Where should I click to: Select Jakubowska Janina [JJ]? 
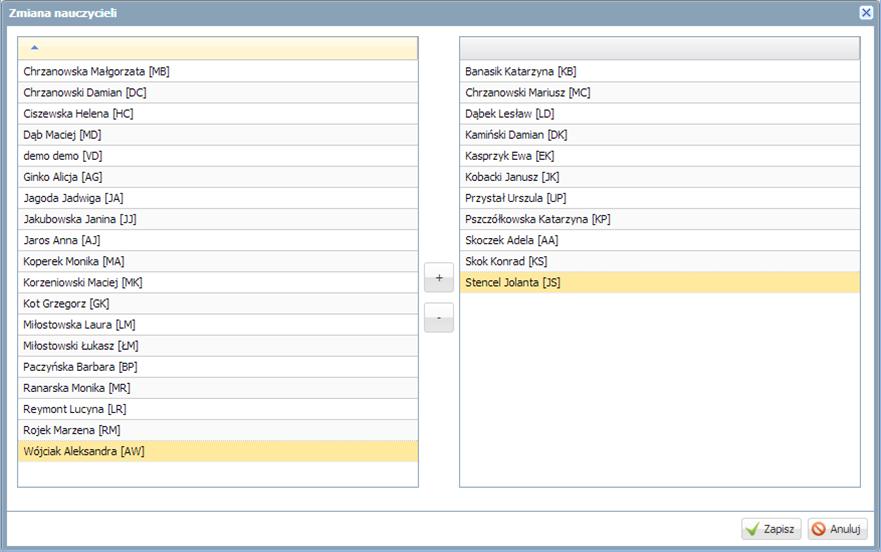(x=218, y=219)
